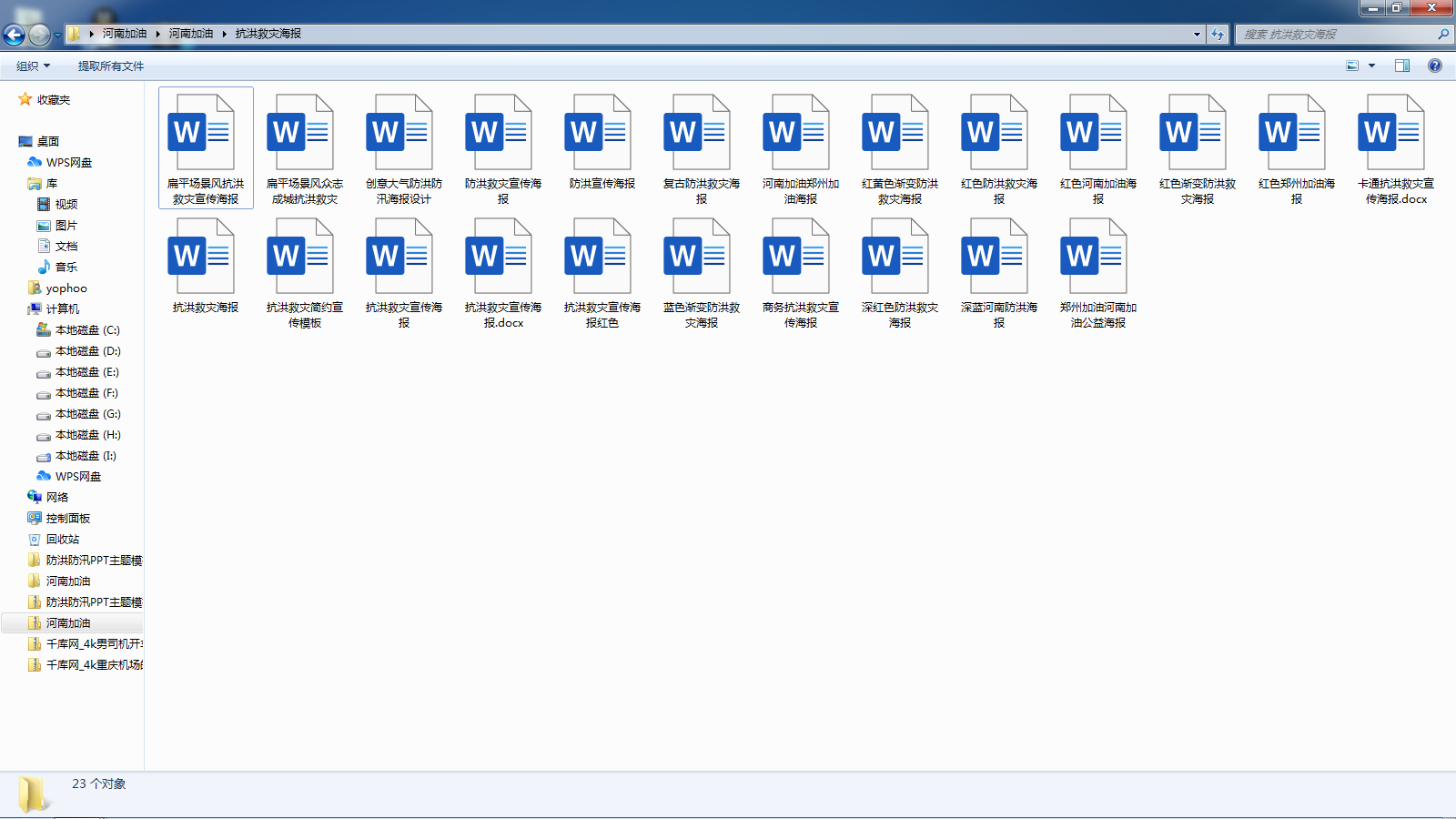Viewport: 1456px width, 819px height.
Task: Select 库 in the navigation tree
Action: coord(52,183)
